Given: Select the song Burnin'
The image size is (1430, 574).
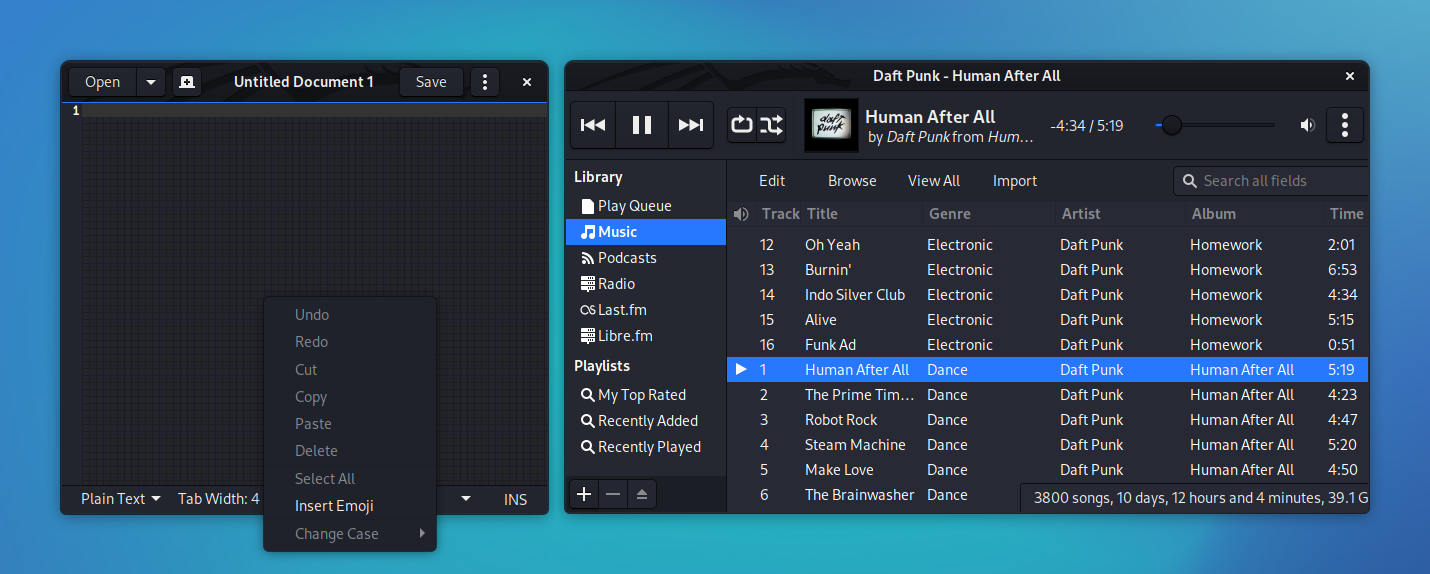Looking at the screenshot, I should (x=1047, y=270).
